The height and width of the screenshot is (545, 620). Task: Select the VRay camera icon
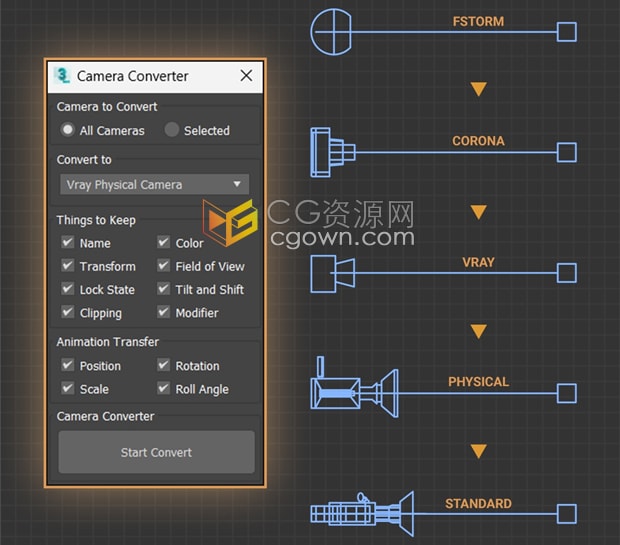click(x=331, y=273)
